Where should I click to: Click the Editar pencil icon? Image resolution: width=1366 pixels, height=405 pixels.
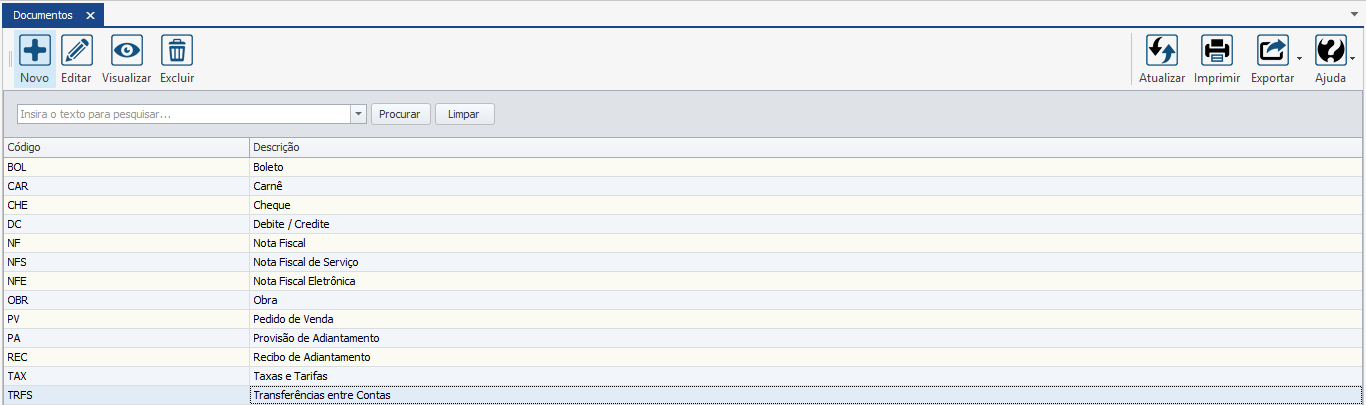click(x=76, y=50)
